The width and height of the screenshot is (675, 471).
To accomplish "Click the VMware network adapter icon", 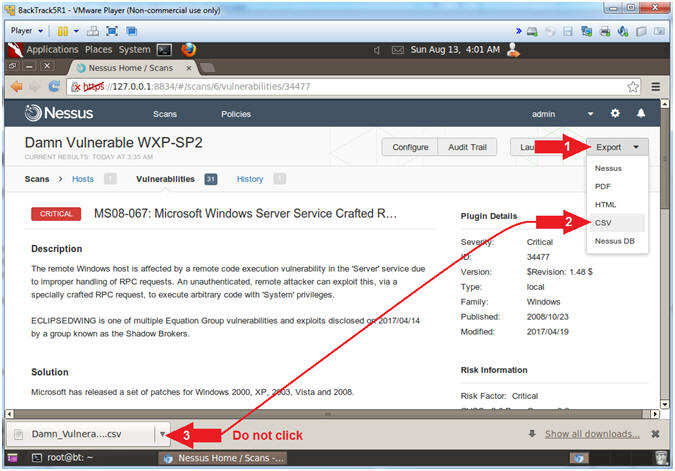I will click(586, 31).
